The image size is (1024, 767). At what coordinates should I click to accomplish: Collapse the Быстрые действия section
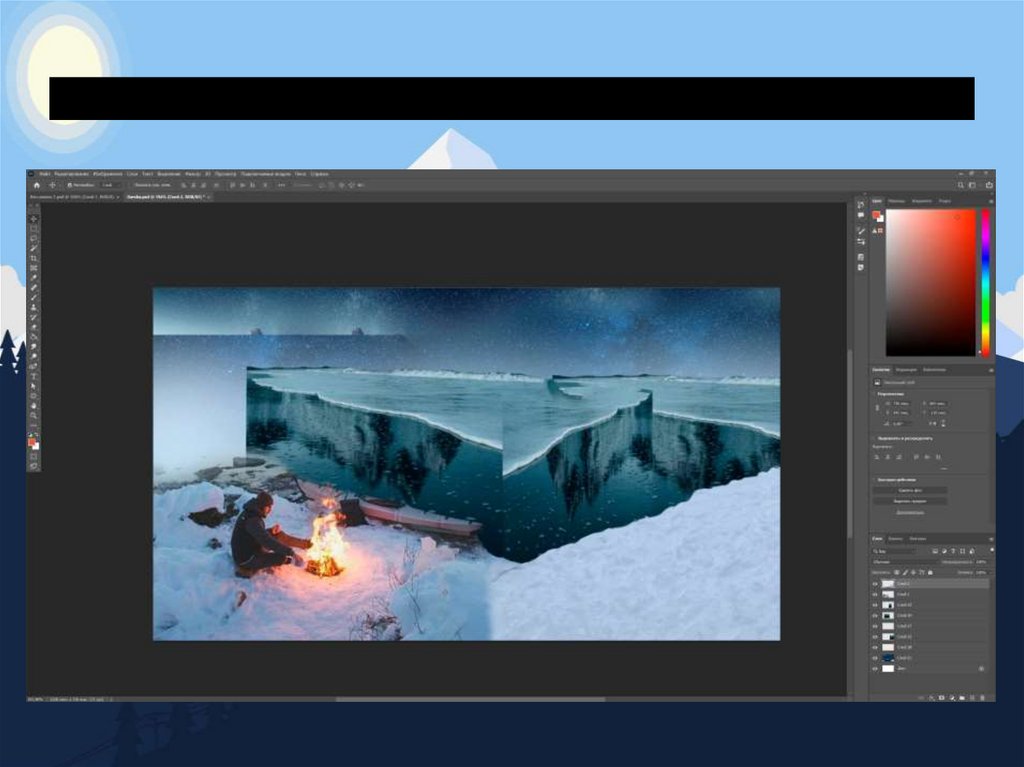[x=875, y=480]
